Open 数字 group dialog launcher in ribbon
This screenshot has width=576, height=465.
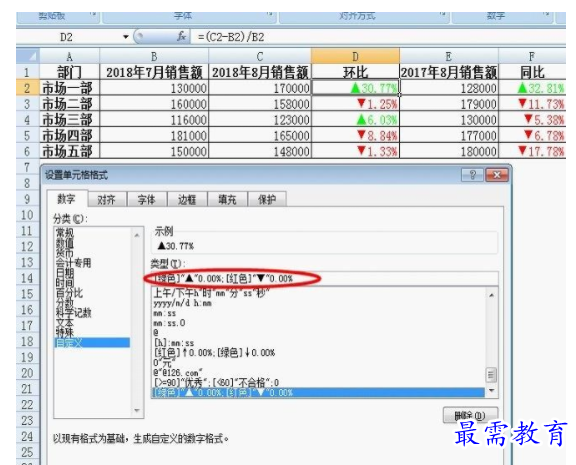(x=547, y=15)
